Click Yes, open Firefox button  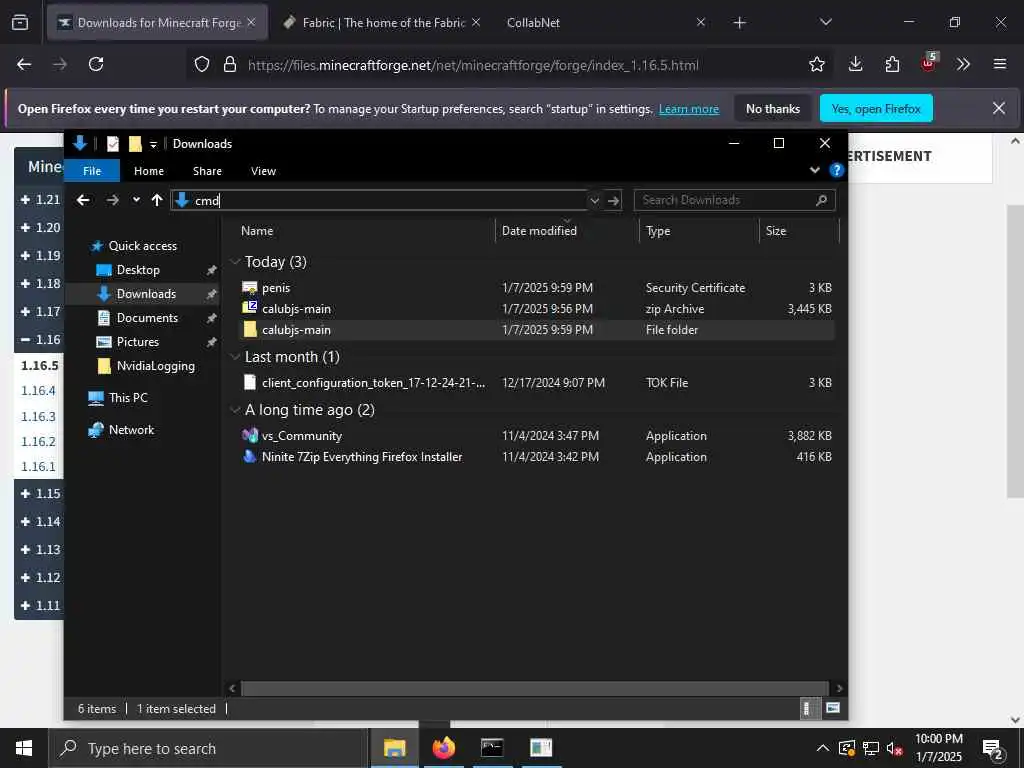coord(876,108)
